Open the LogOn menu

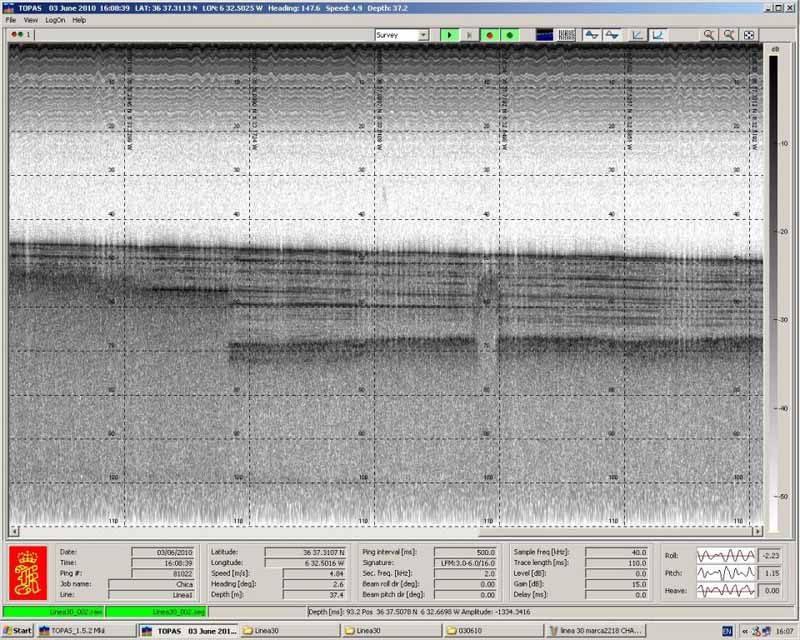click(x=55, y=20)
